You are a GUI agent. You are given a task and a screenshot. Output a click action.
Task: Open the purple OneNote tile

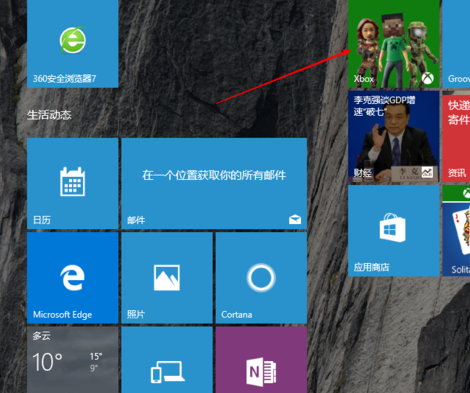pos(261,360)
